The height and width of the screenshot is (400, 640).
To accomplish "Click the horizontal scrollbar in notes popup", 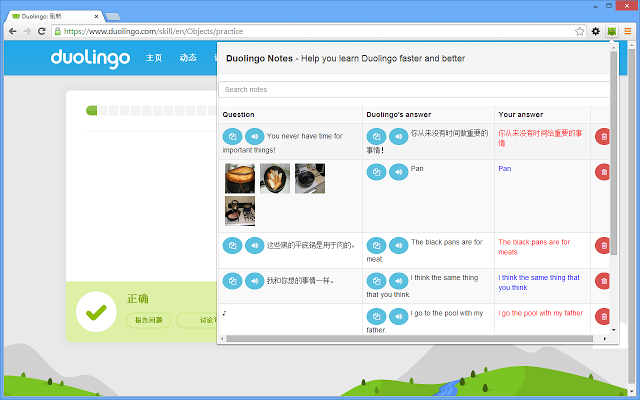I will tap(400, 339).
